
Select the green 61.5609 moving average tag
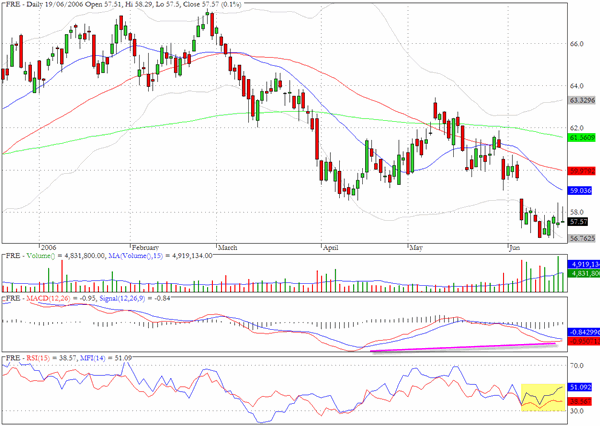tap(582, 137)
